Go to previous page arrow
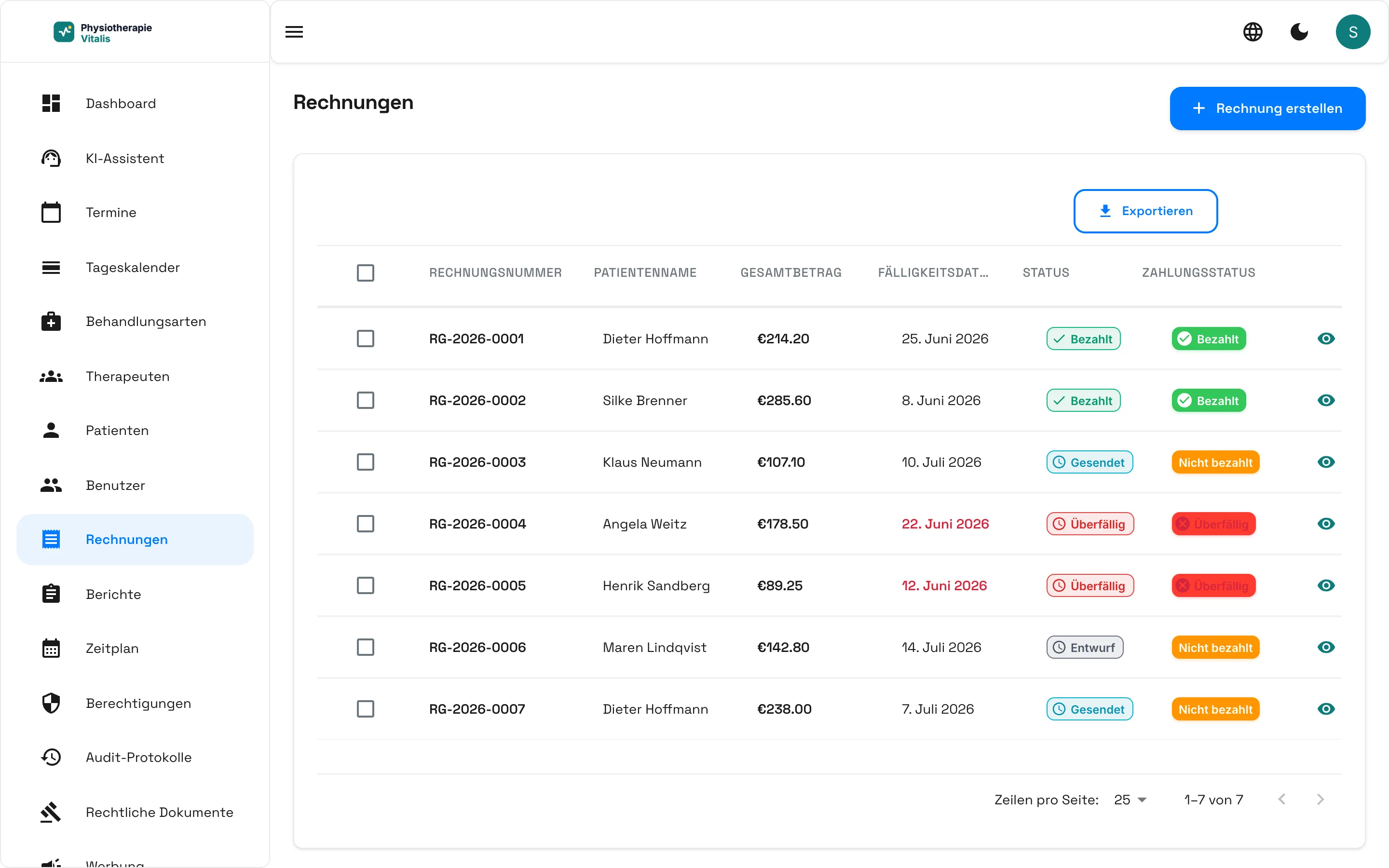The height and width of the screenshot is (868, 1389). coord(1281,800)
